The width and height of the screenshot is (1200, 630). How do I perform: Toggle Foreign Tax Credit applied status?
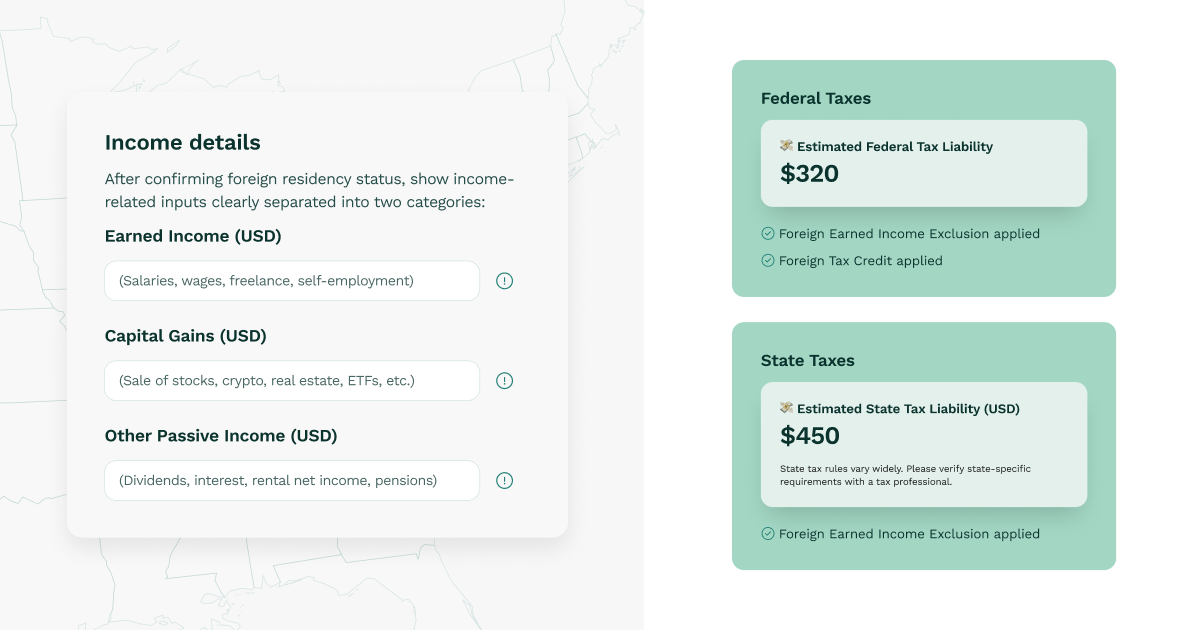pyautogui.click(x=861, y=261)
